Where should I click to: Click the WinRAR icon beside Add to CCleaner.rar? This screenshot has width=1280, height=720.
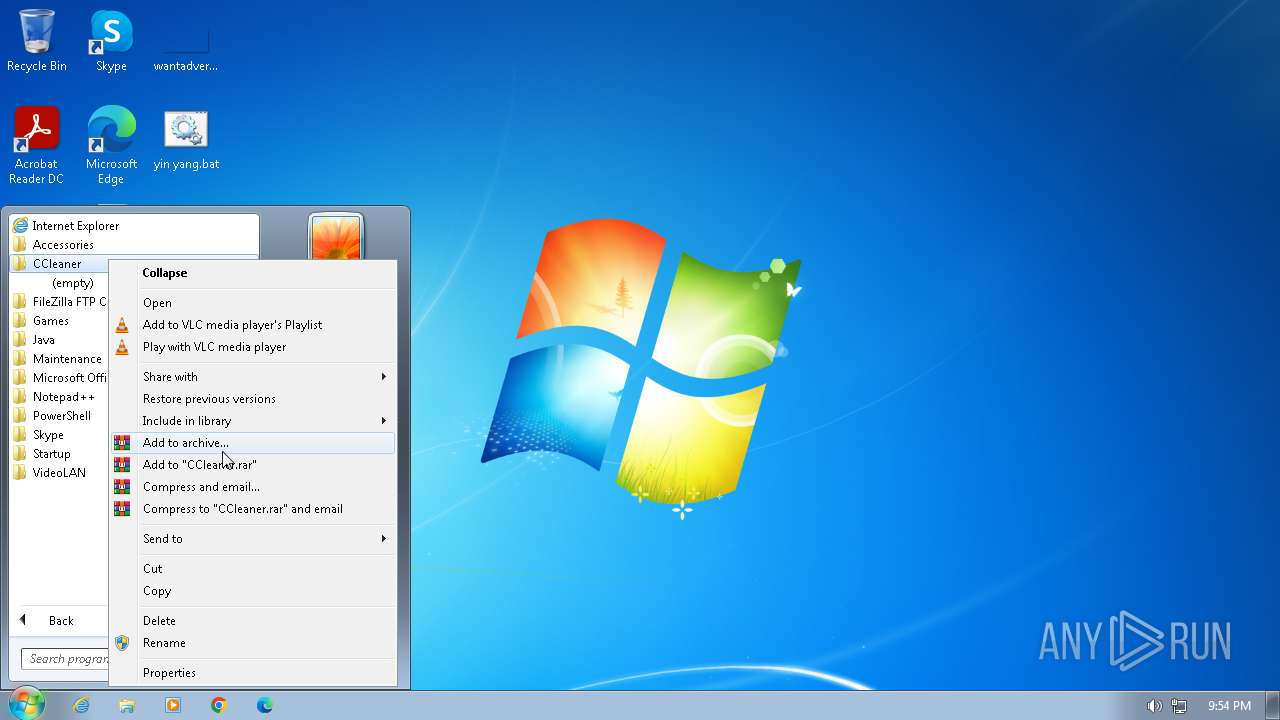click(122, 465)
